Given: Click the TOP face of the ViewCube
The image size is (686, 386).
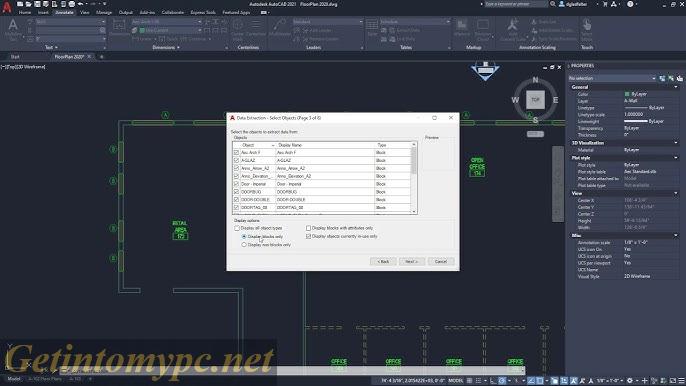Looking at the screenshot, I should pyautogui.click(x=535, y=100).
